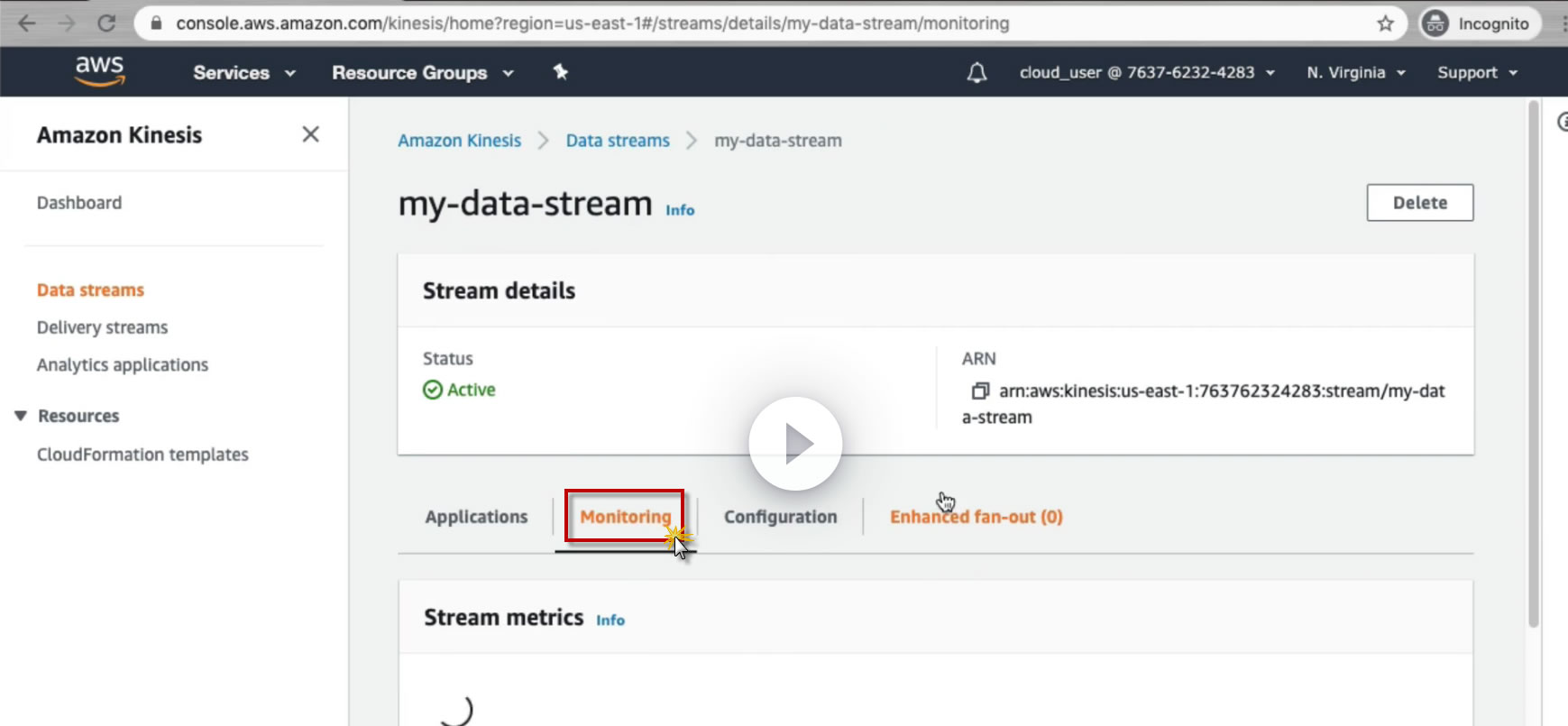The image size is (1568, 726).
Task: Go to Data streams breadcrumb link
Action: (x=618, y=141)
